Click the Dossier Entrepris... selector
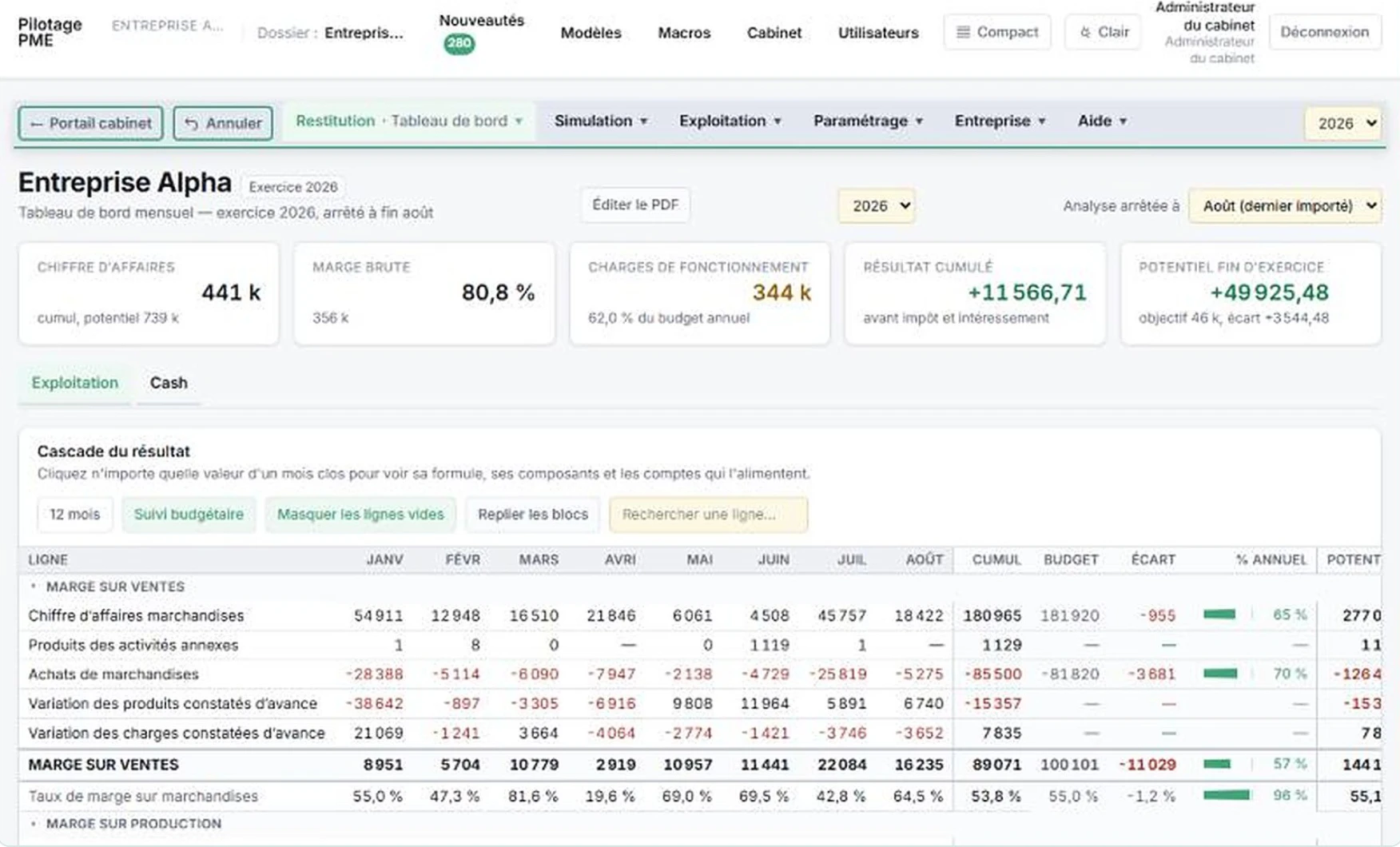The image size is (1400, 847). click(x=330, y=33)
